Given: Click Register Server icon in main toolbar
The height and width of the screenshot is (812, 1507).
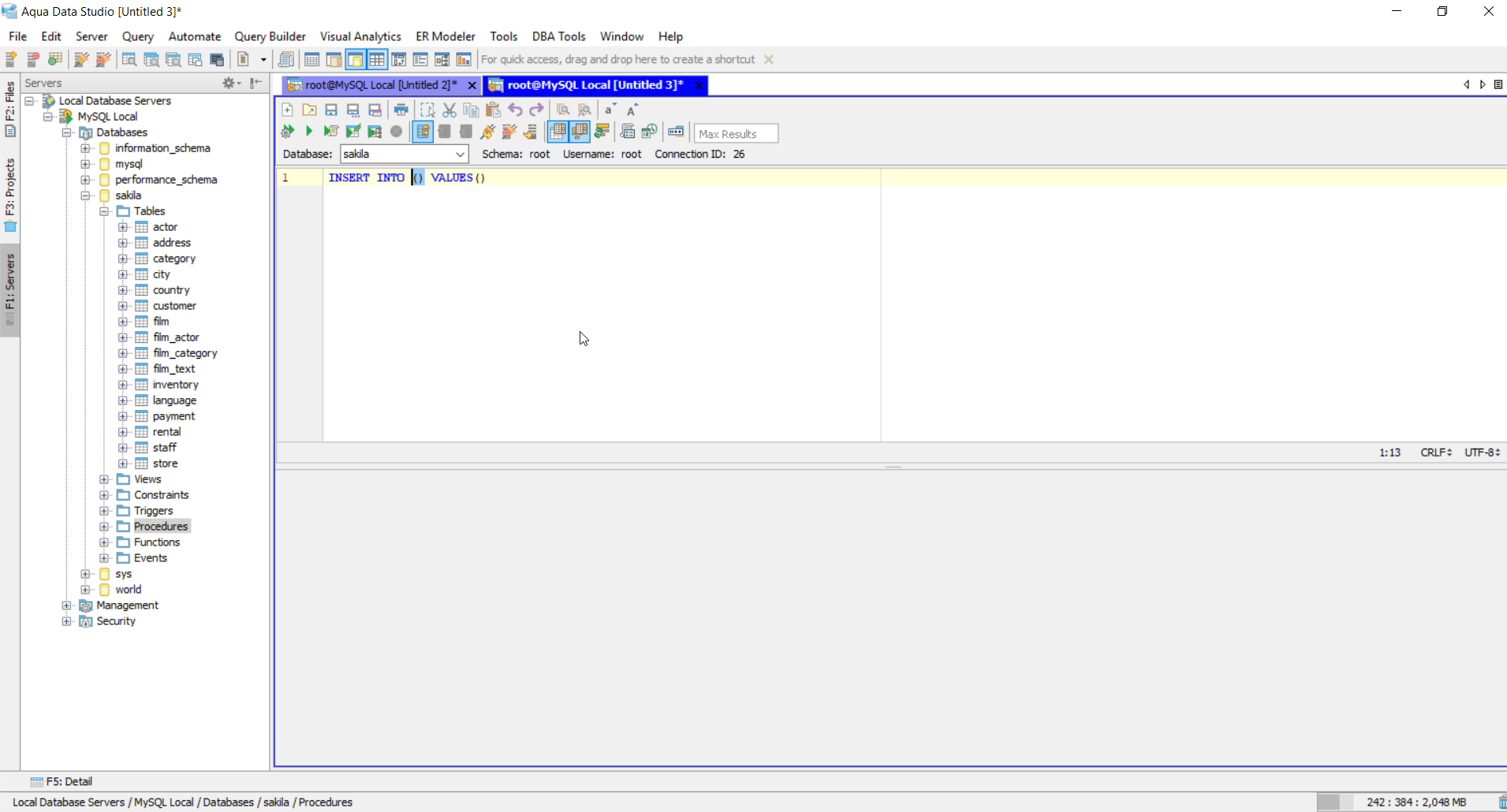Looking at the screenshot, I should (x=12, y=60).
